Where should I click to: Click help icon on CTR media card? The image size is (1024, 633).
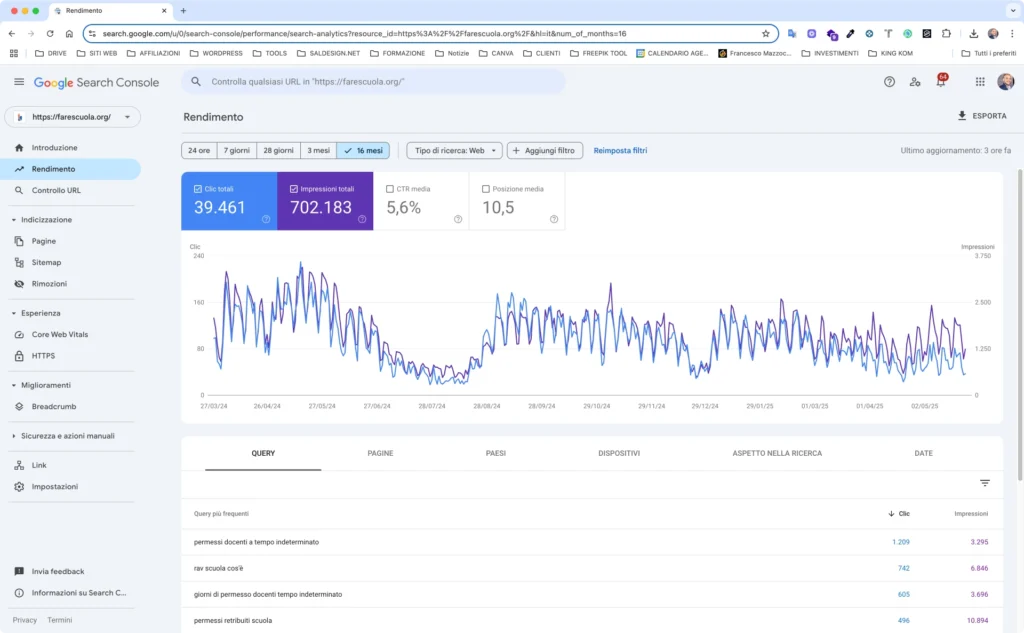pyautogui.click(x=458, y=219)
